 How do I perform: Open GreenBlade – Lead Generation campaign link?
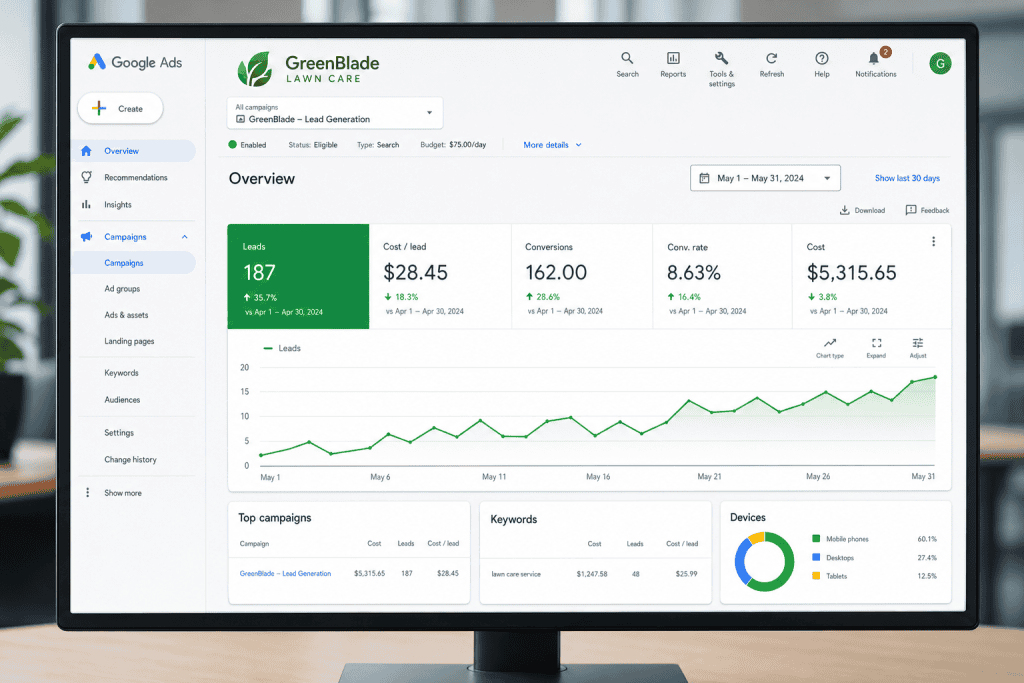(x=285, y=573)
